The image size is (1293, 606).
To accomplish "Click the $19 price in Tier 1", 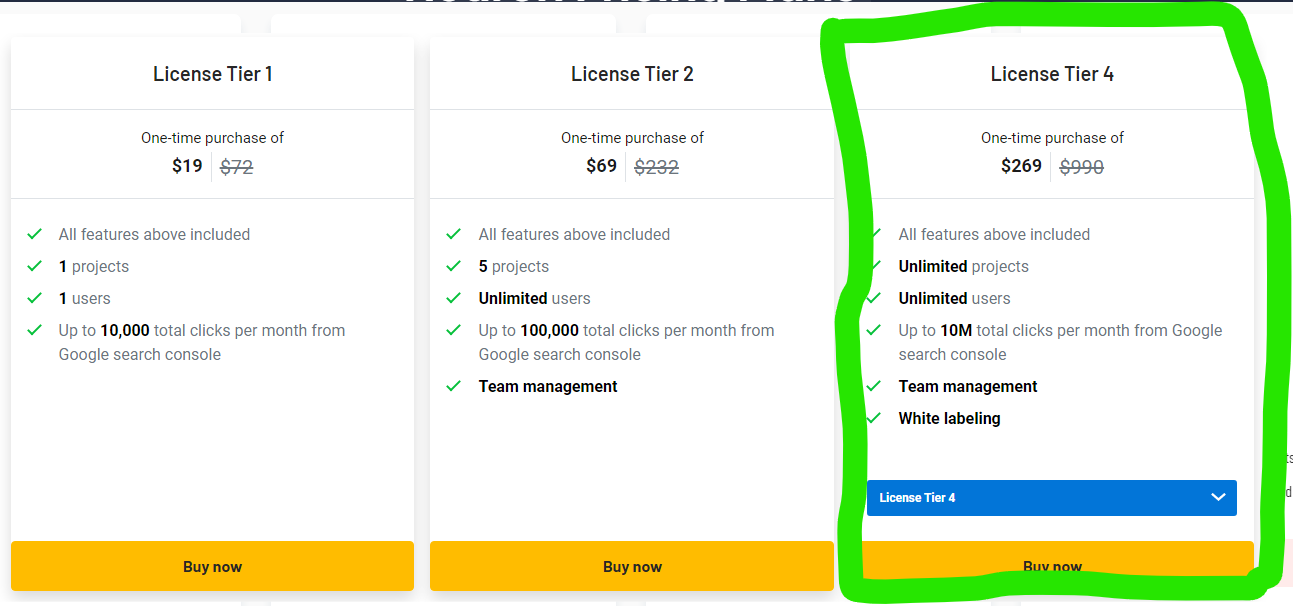I will coord(187,166).
